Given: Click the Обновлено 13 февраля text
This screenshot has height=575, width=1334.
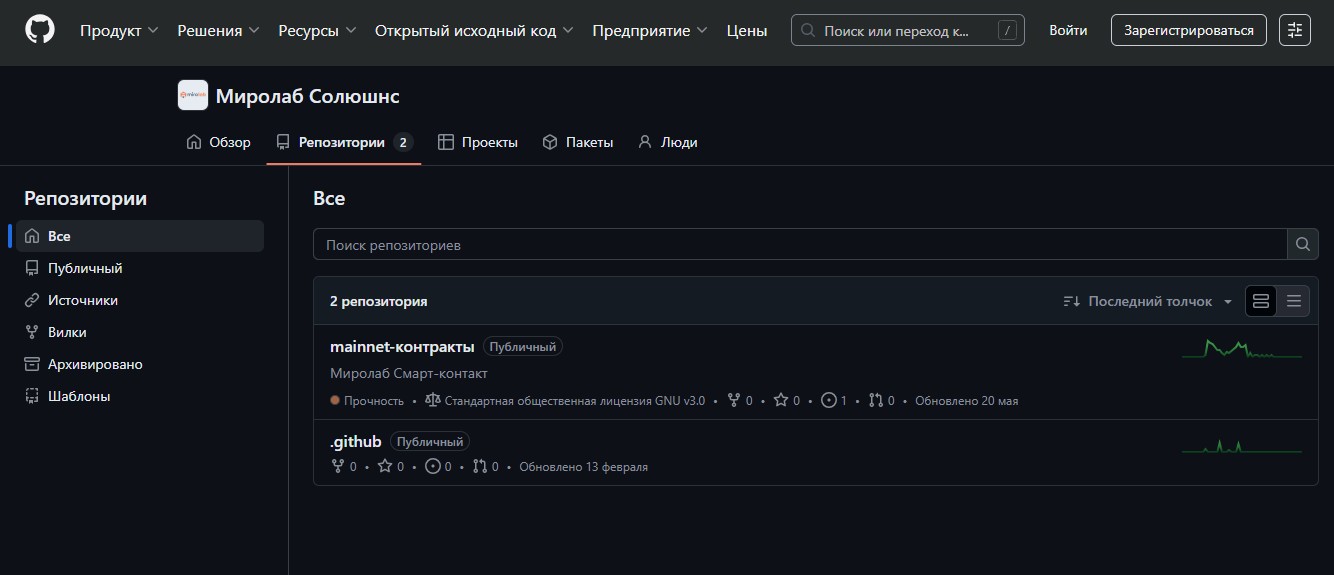Looking at the screenshot, I should tap(584, 466).
